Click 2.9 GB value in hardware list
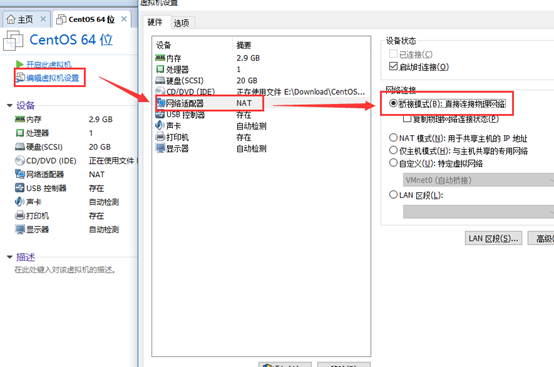The image size is (554, 367). coord(248,58)
